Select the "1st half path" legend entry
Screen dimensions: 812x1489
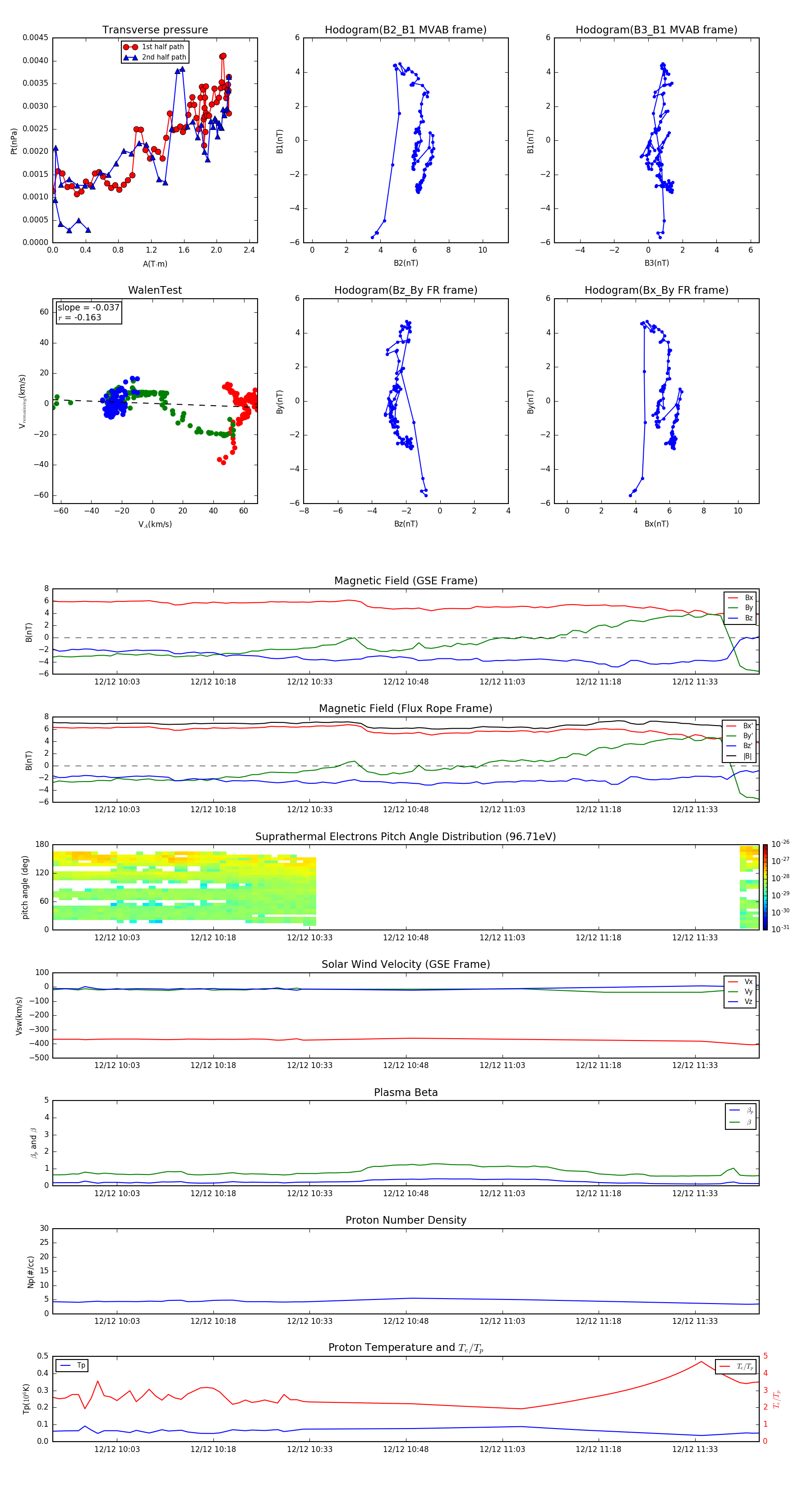pos(154,47)
